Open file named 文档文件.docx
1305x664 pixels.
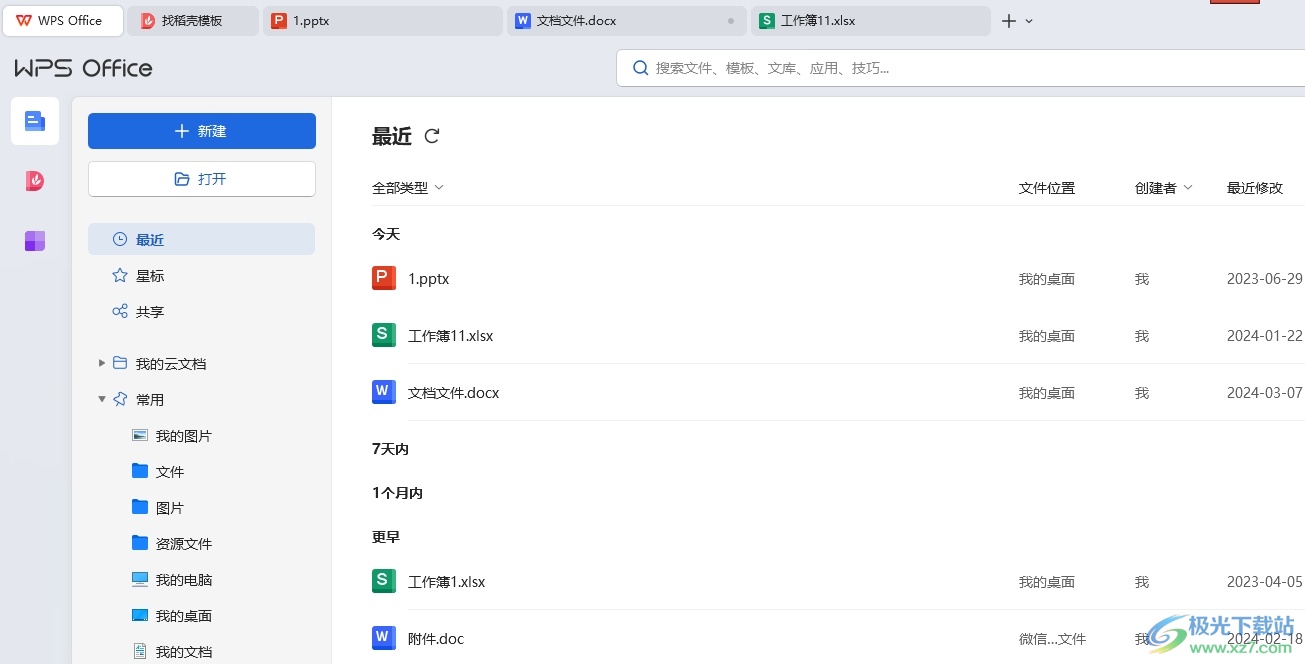point(454,392)
